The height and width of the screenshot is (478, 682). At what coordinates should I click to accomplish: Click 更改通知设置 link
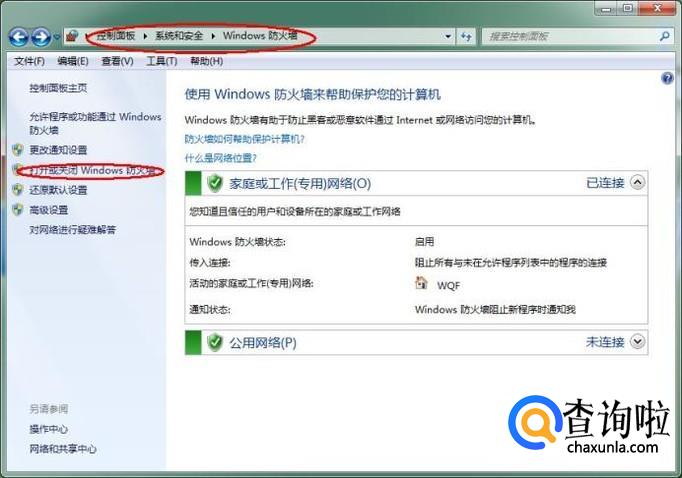(x=58, y=150)
